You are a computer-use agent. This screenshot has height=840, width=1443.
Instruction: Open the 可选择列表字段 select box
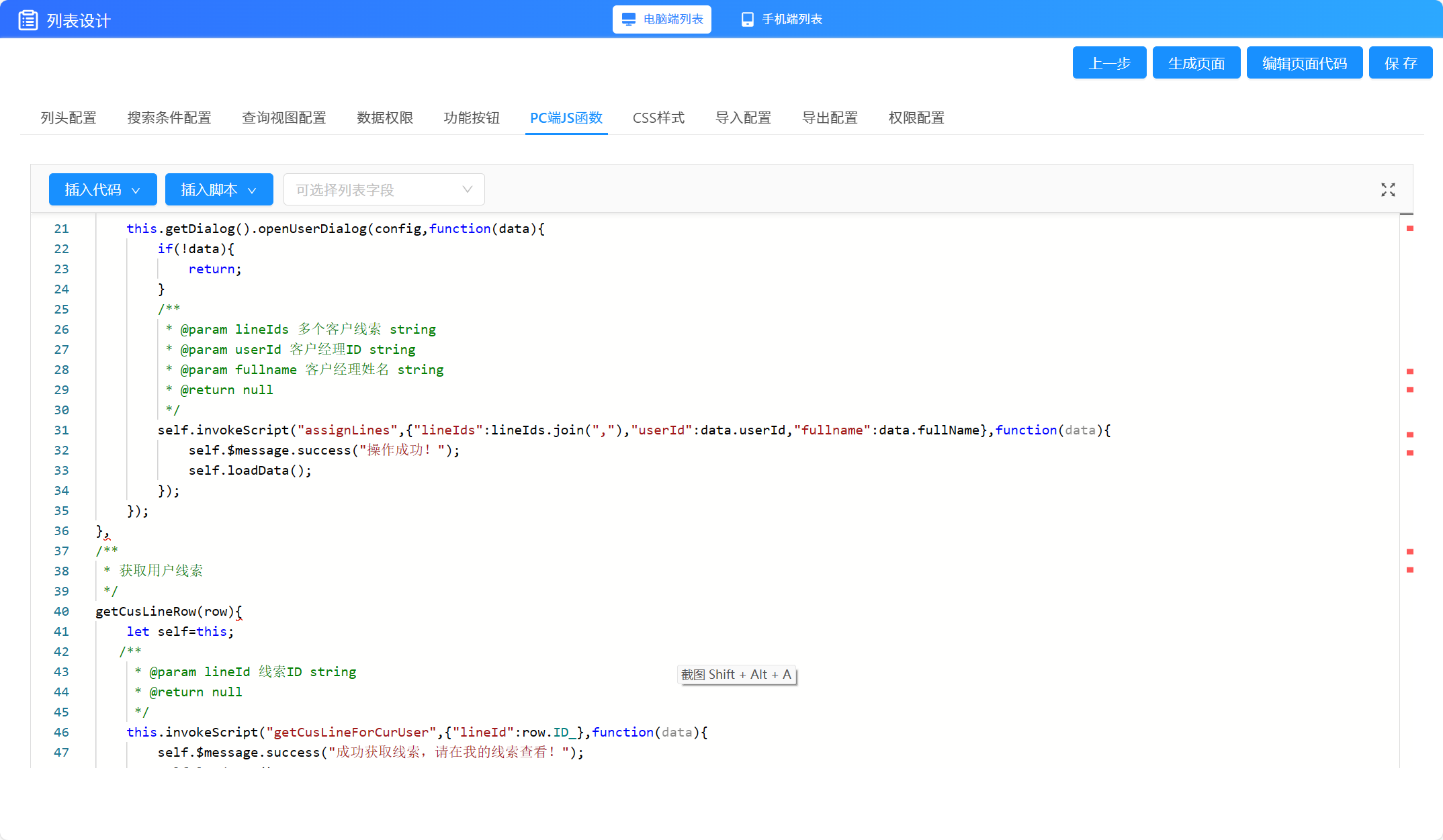tap(384, 190)
